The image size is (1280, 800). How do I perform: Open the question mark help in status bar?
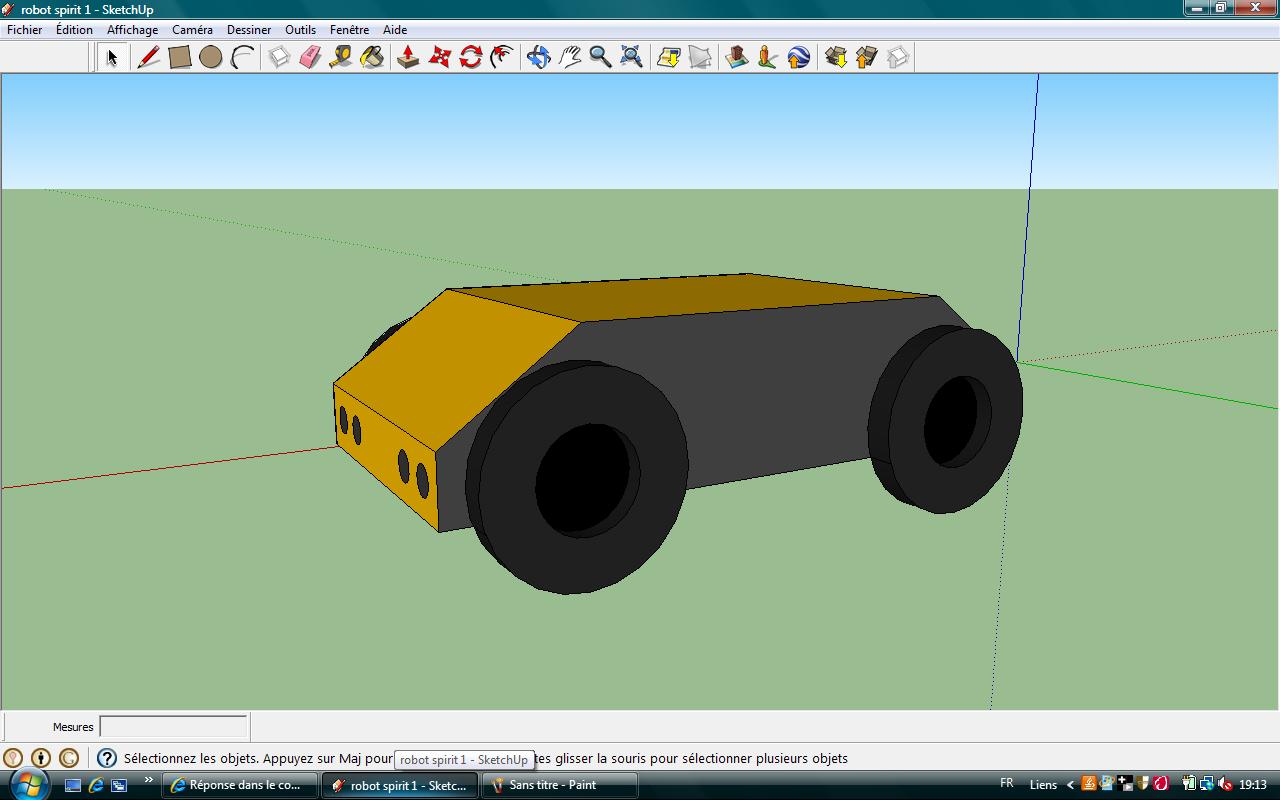107,758
